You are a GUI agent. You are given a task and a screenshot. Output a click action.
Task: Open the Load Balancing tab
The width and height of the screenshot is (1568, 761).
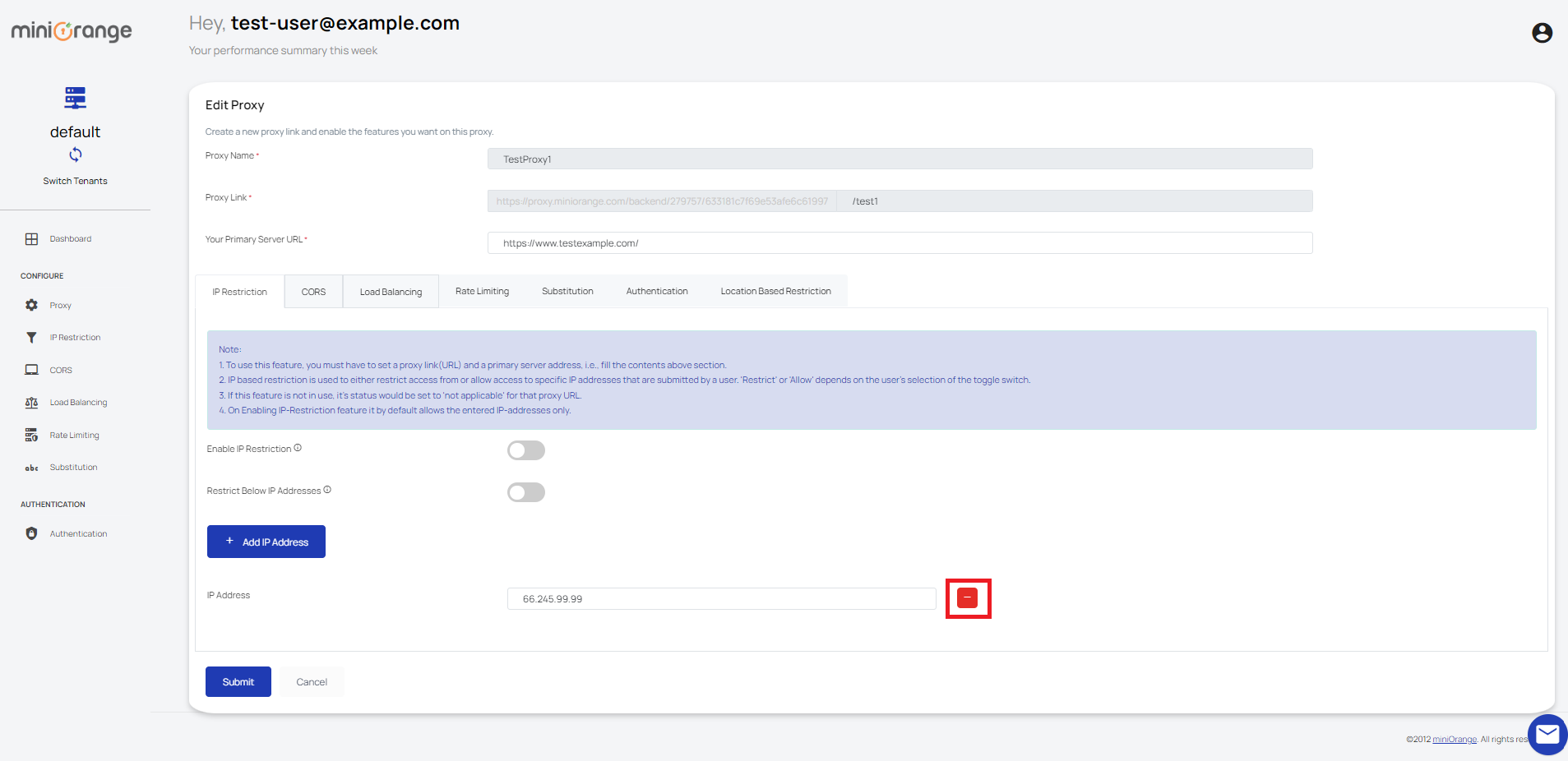pos(391,292)
